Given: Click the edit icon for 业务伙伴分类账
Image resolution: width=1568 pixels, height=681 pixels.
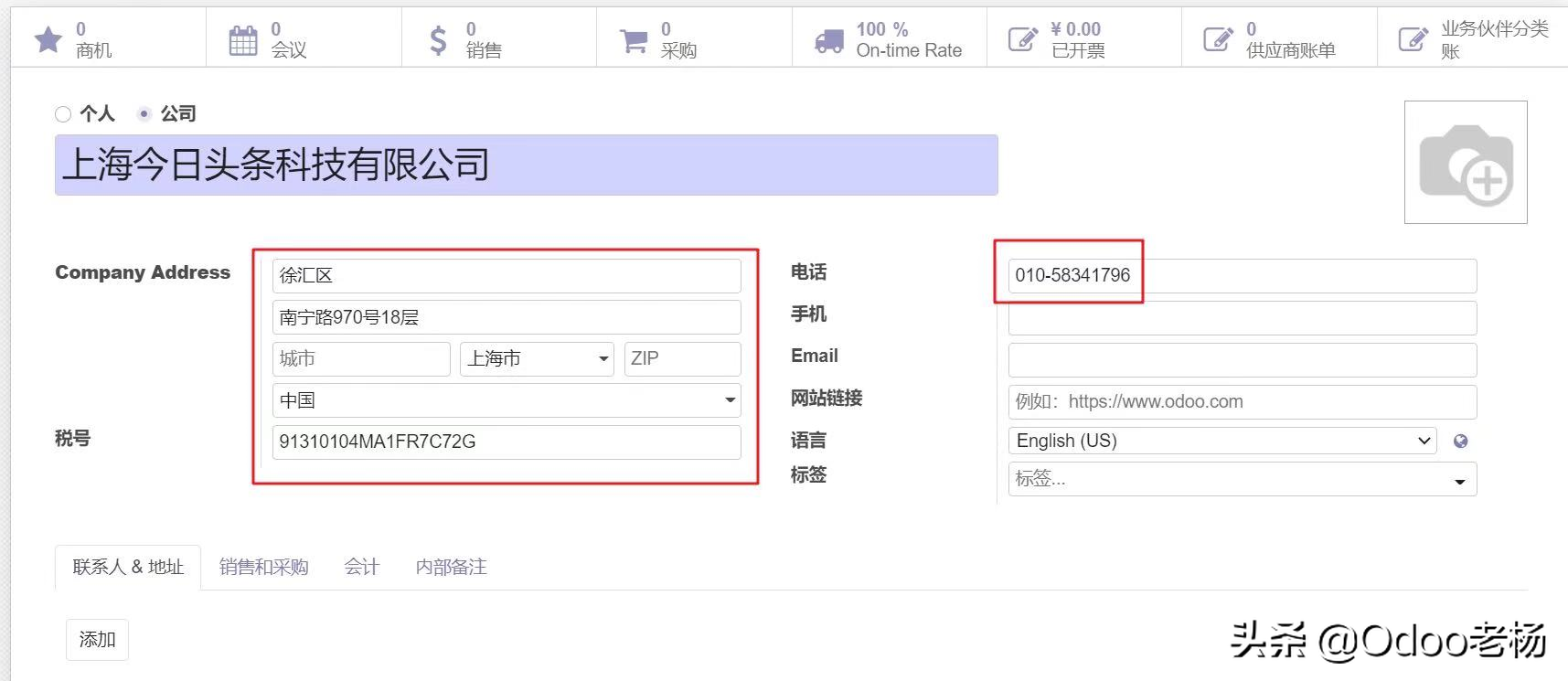Looking at the screenshot, I should pos(1413,39).
